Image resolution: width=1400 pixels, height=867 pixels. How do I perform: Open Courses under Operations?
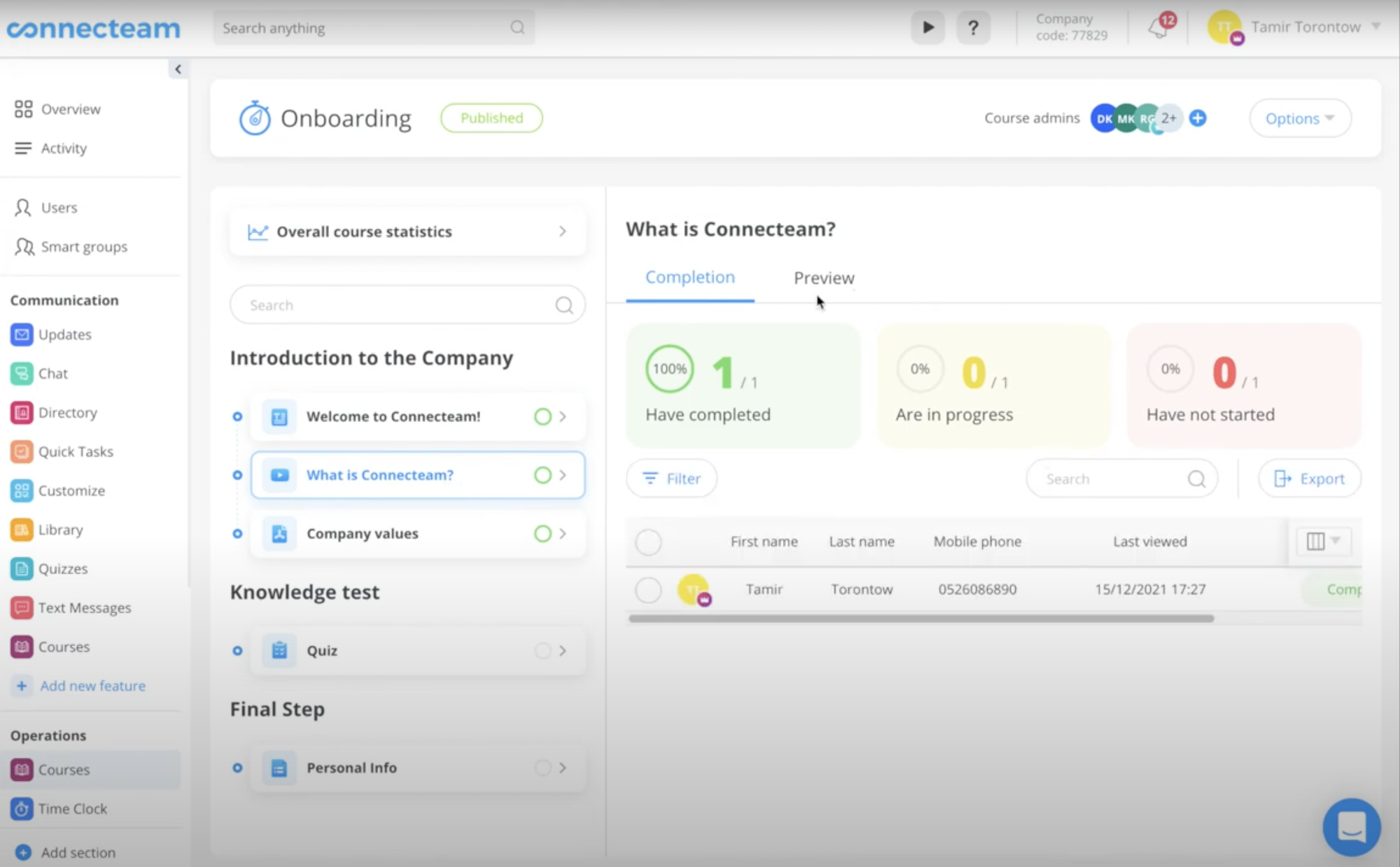[x=90, y=770]
